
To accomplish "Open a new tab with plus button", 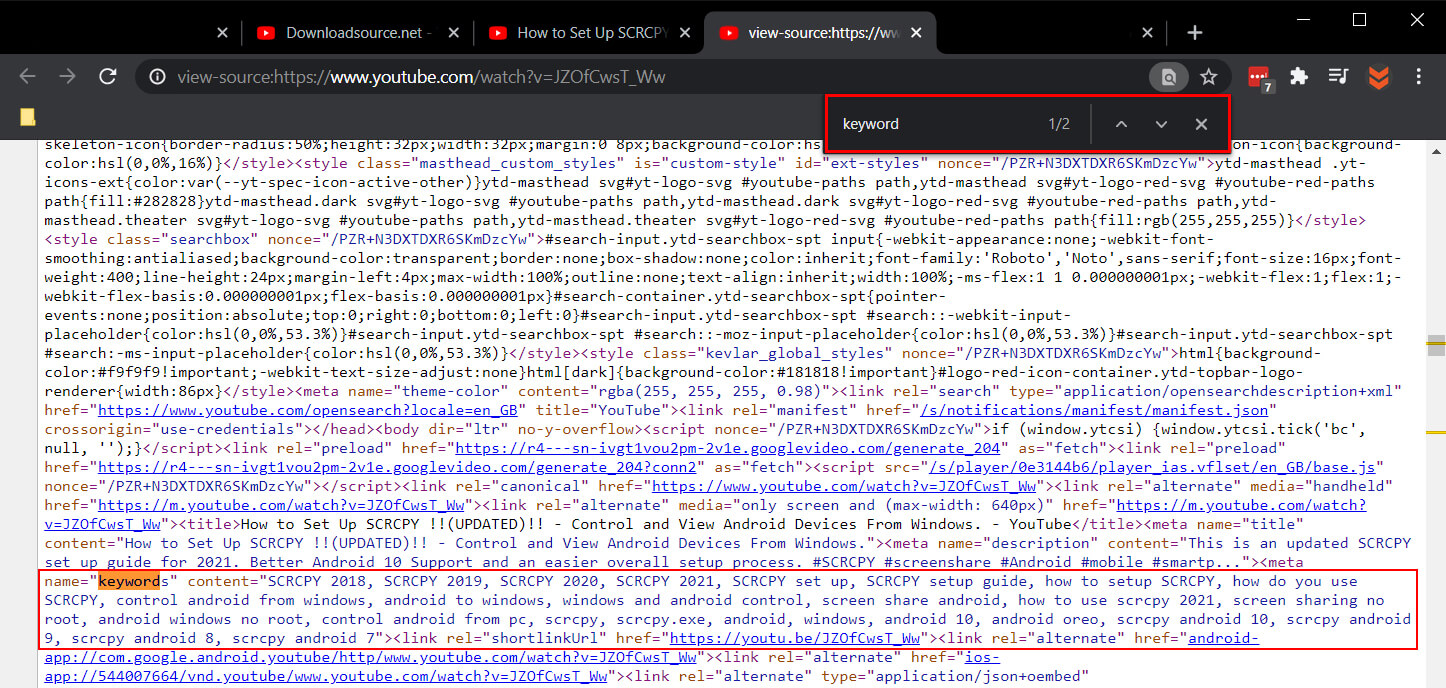I will [1194, 33].
